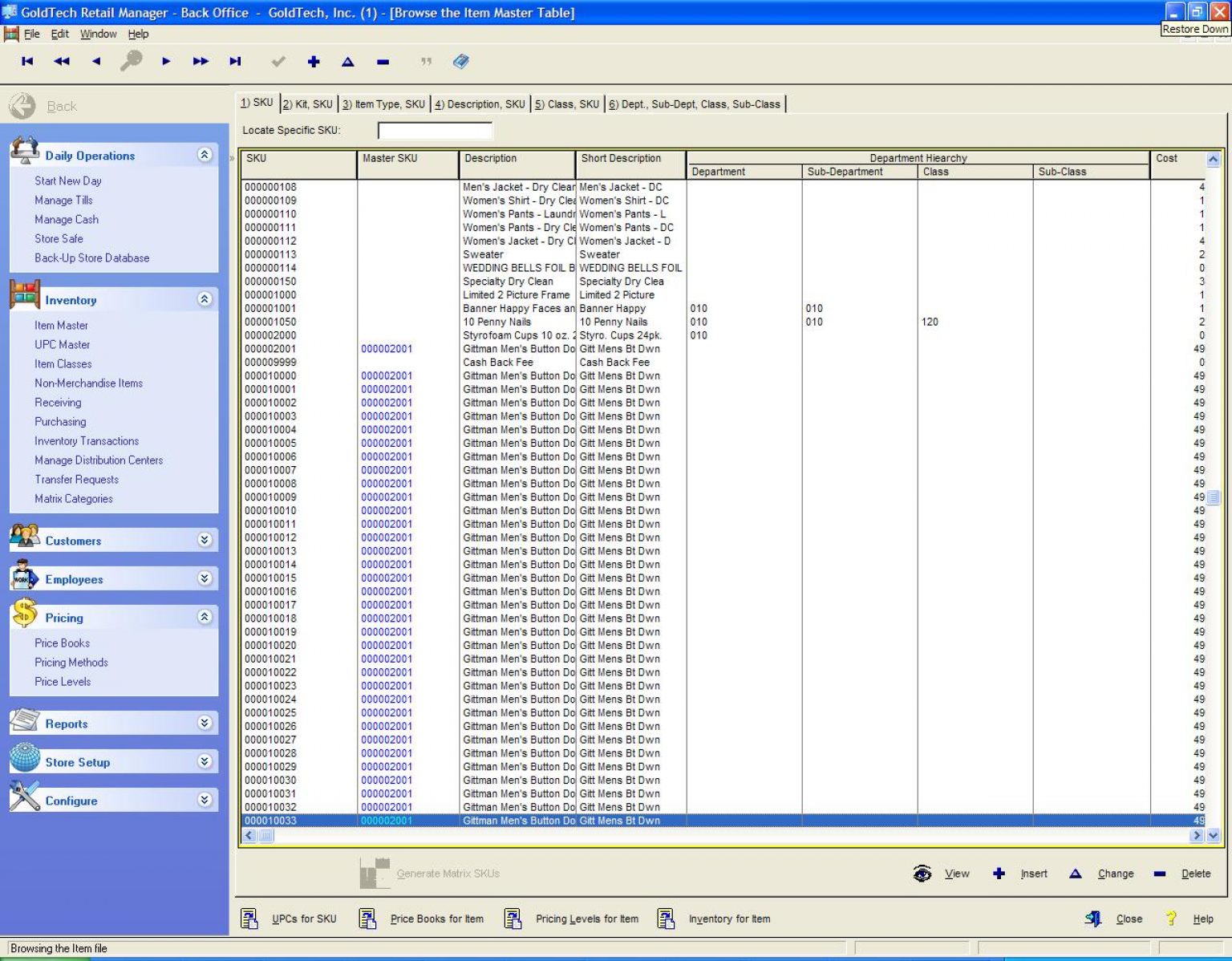Switch to the Description, SKU tab
Viewport: 1232px width, 961px height.
pos(480,103)
